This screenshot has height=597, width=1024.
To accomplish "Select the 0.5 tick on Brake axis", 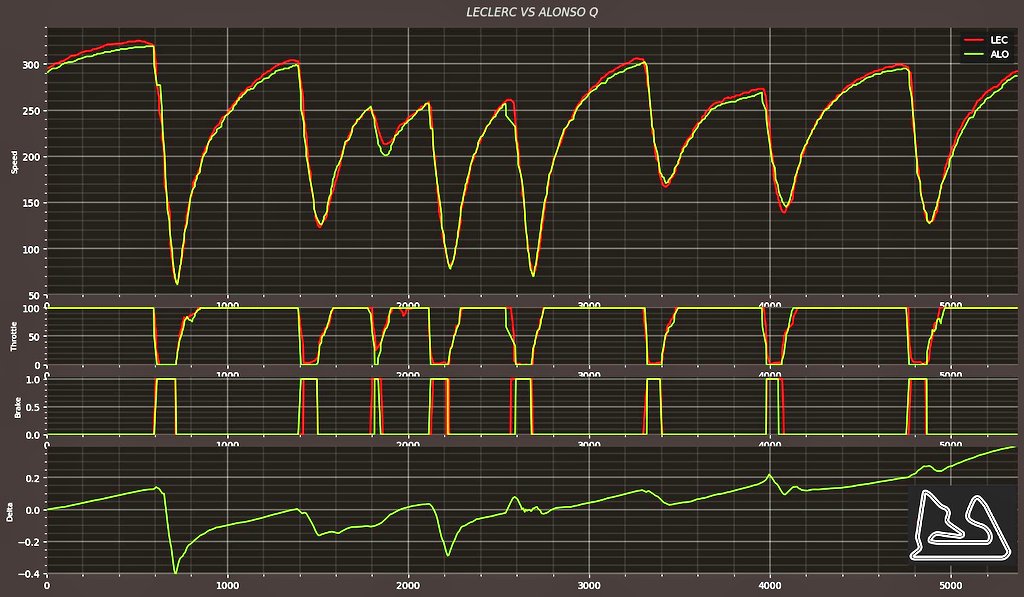I will [x=33, y=407].
